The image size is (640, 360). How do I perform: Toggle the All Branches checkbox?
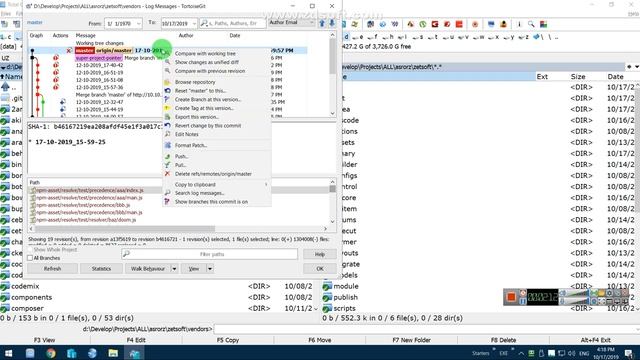30,258
